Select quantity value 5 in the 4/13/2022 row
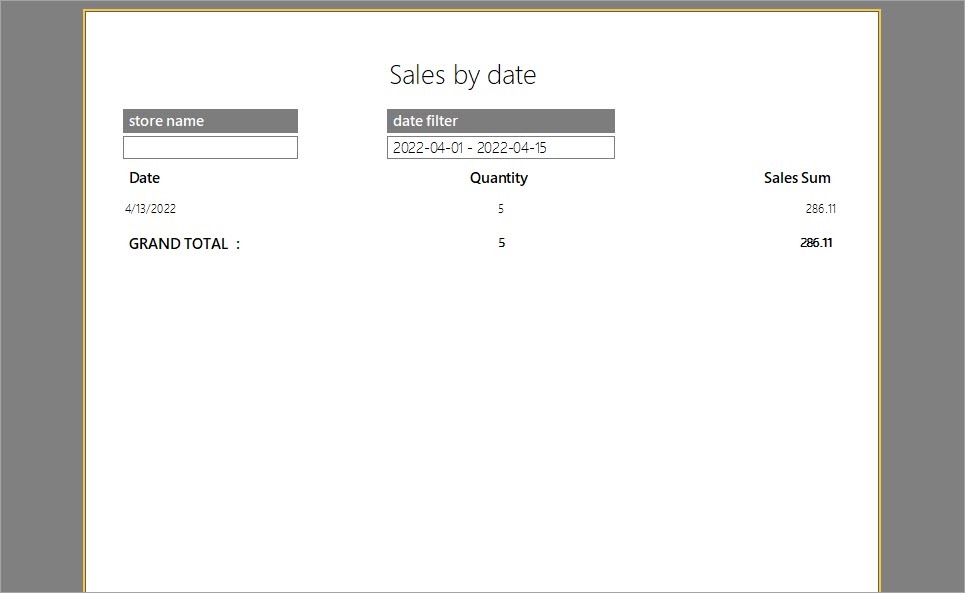Image resolution: width=965 pixels, height=593 pixels. click(501, 209)
